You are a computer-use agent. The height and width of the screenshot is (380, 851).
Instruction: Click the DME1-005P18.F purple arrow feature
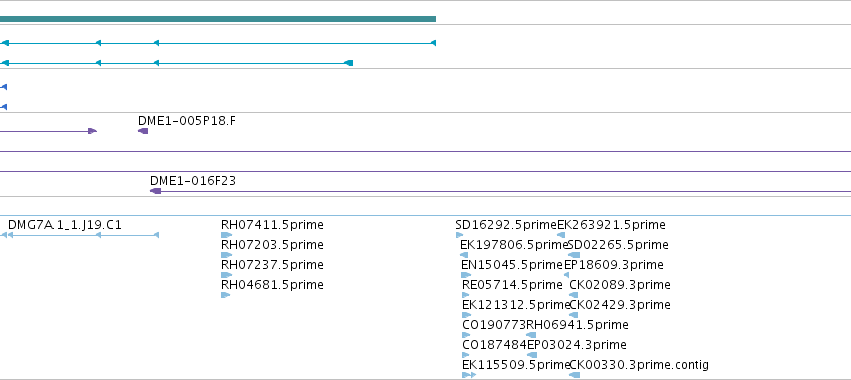pyautogui.click(x=143, y=131)
